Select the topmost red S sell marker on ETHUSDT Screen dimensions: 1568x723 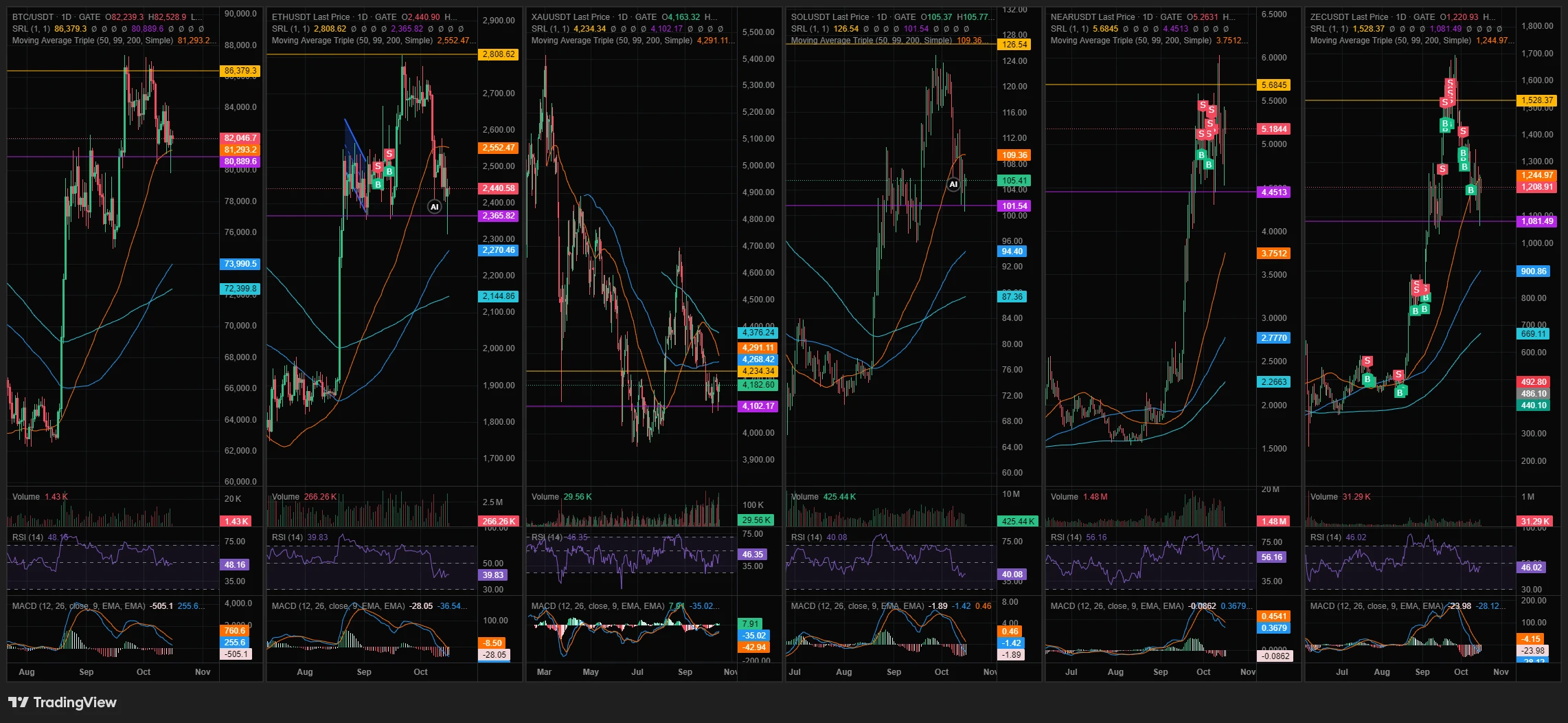pyautogui.click(x=389, y=154)
